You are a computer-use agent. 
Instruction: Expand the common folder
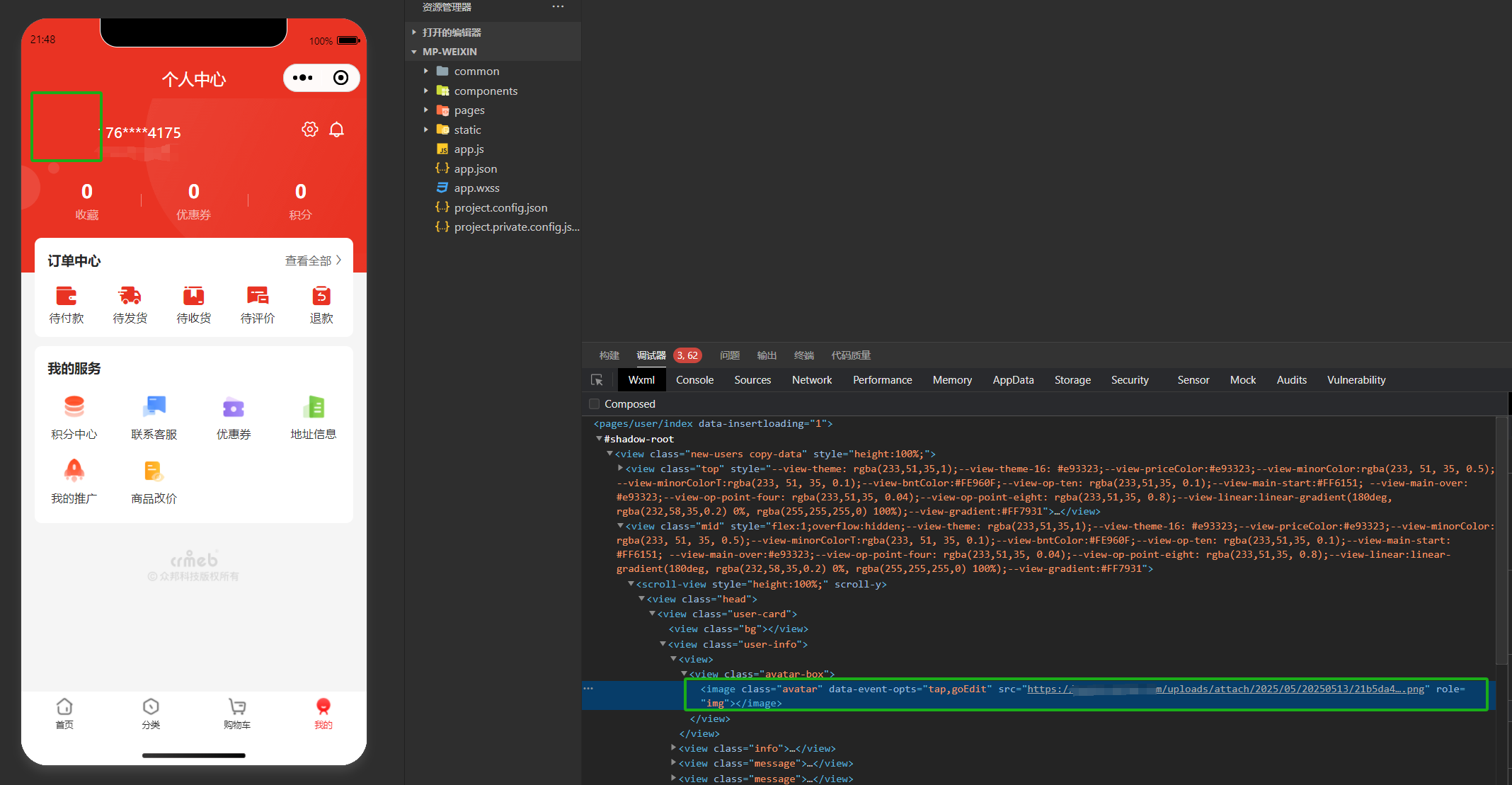click(x=426, y=71)
